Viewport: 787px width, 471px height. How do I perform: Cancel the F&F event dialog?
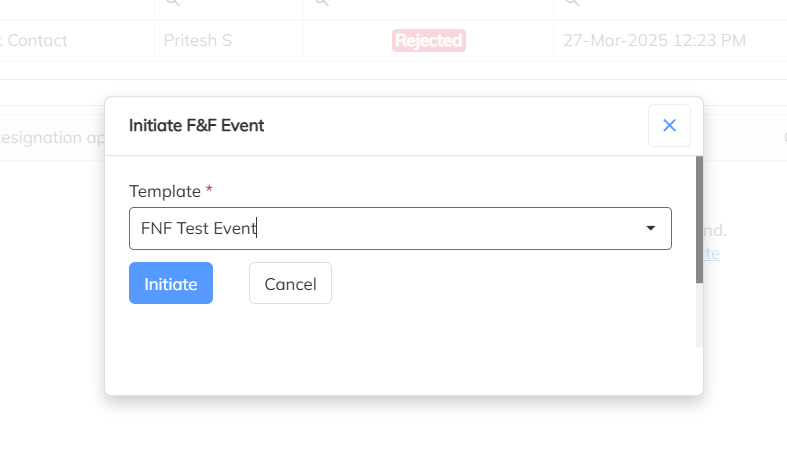click(x=290, y=284)
